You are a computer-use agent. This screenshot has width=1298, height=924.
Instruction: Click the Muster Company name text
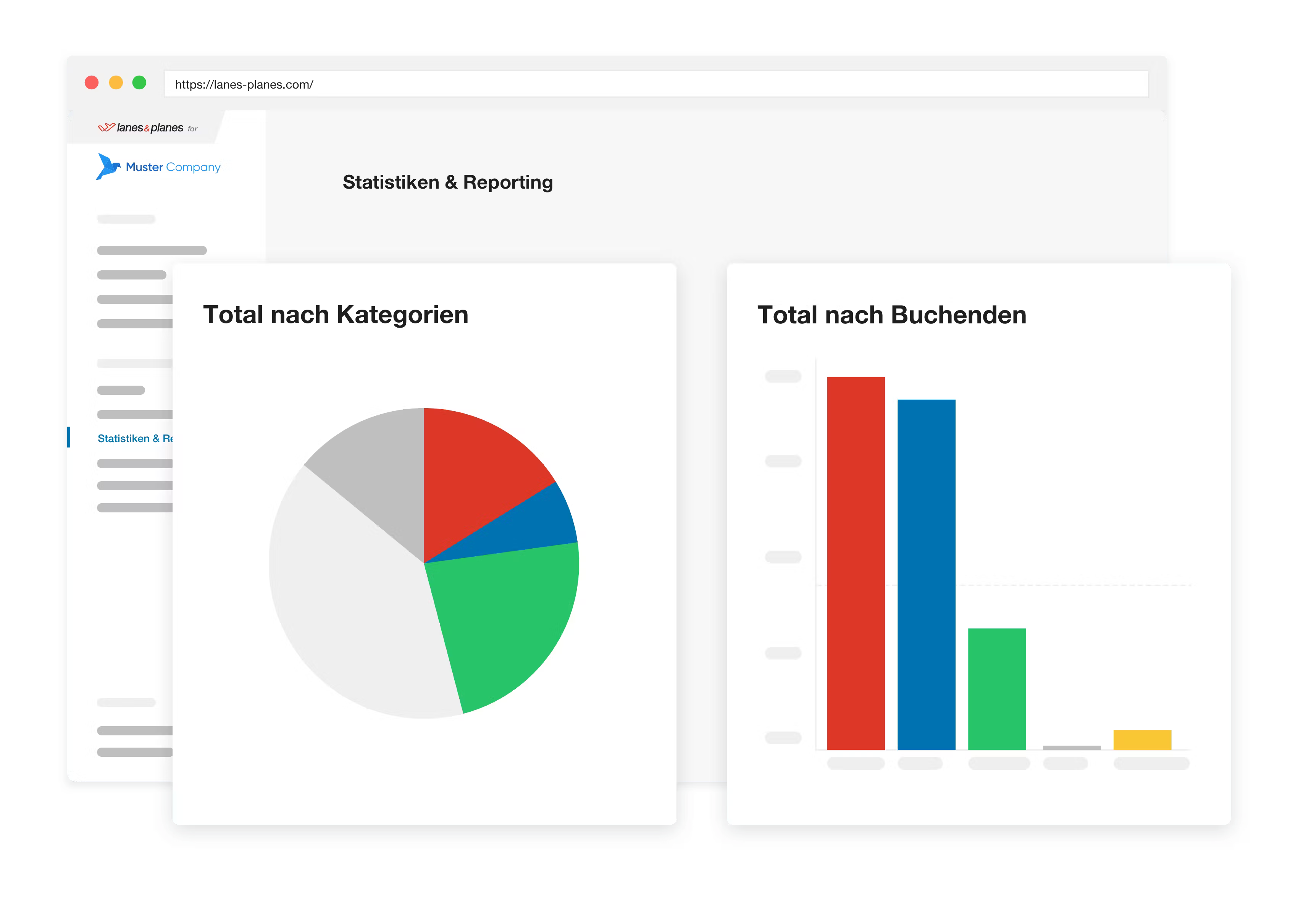(x=173, y=167)
